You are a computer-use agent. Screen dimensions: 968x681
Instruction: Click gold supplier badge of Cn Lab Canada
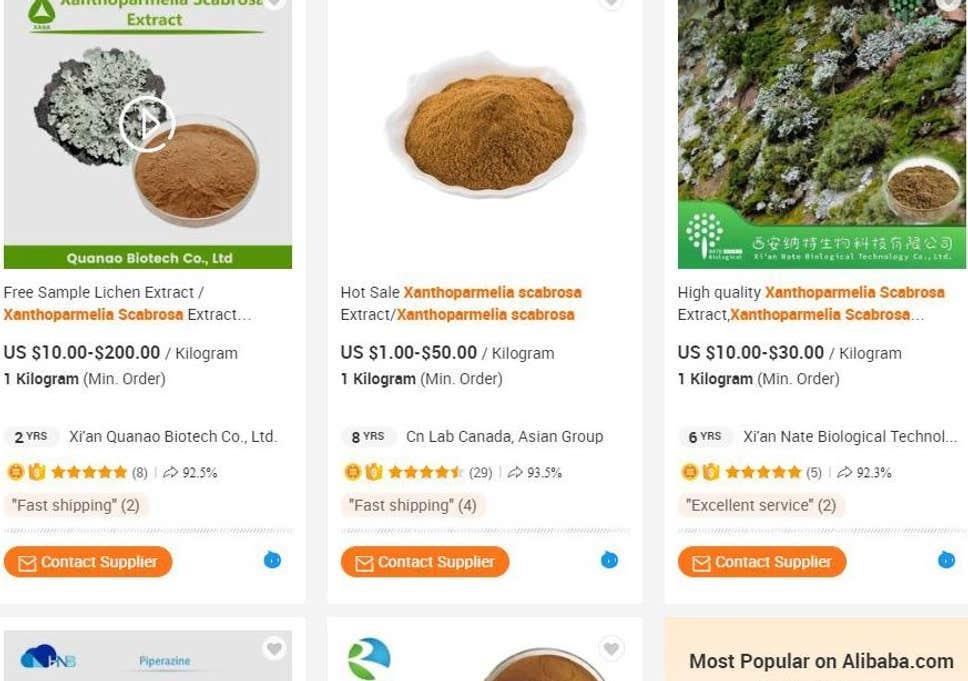[x=352, y=472]
